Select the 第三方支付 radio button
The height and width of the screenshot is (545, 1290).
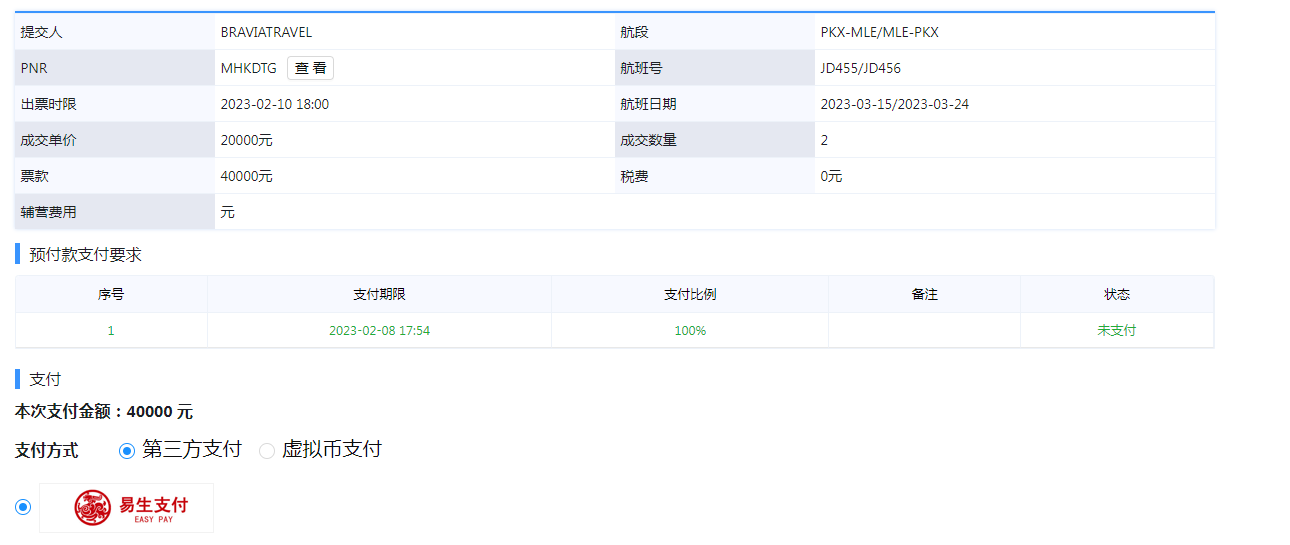point(127,450)
